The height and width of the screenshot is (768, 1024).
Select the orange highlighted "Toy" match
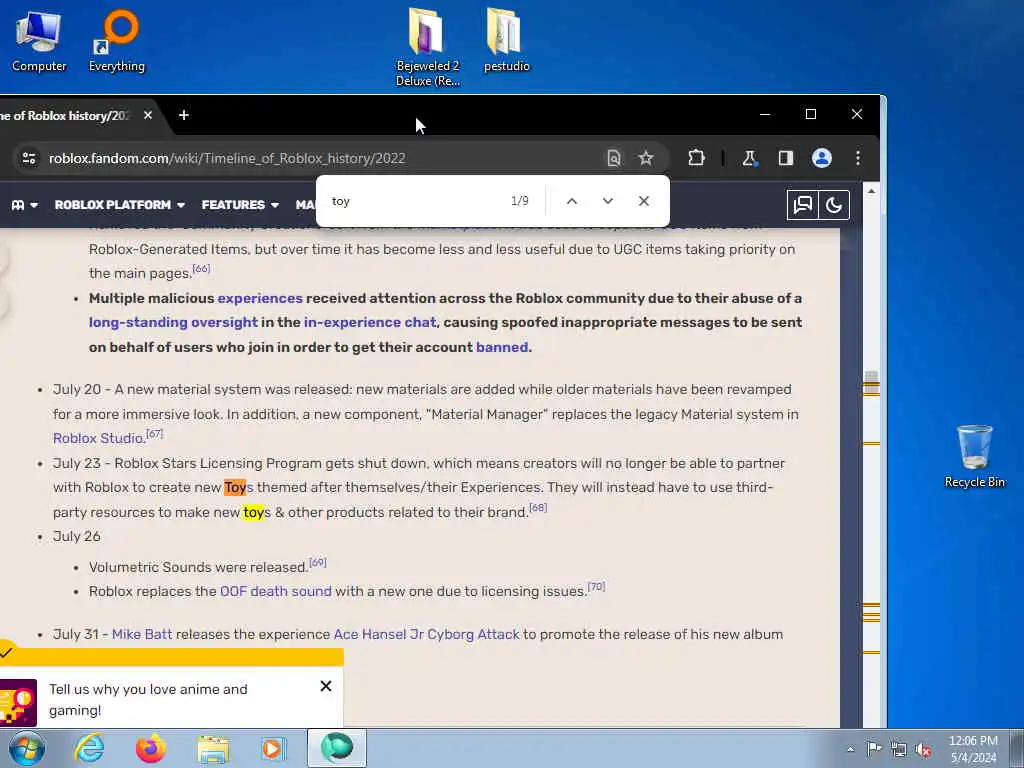pyautogui.click(x=235, y=488)
